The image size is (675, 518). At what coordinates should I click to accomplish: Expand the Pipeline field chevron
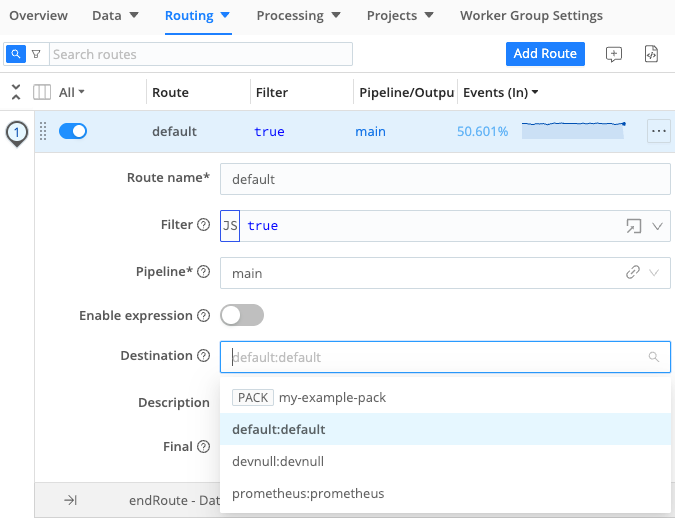point(654,272)
